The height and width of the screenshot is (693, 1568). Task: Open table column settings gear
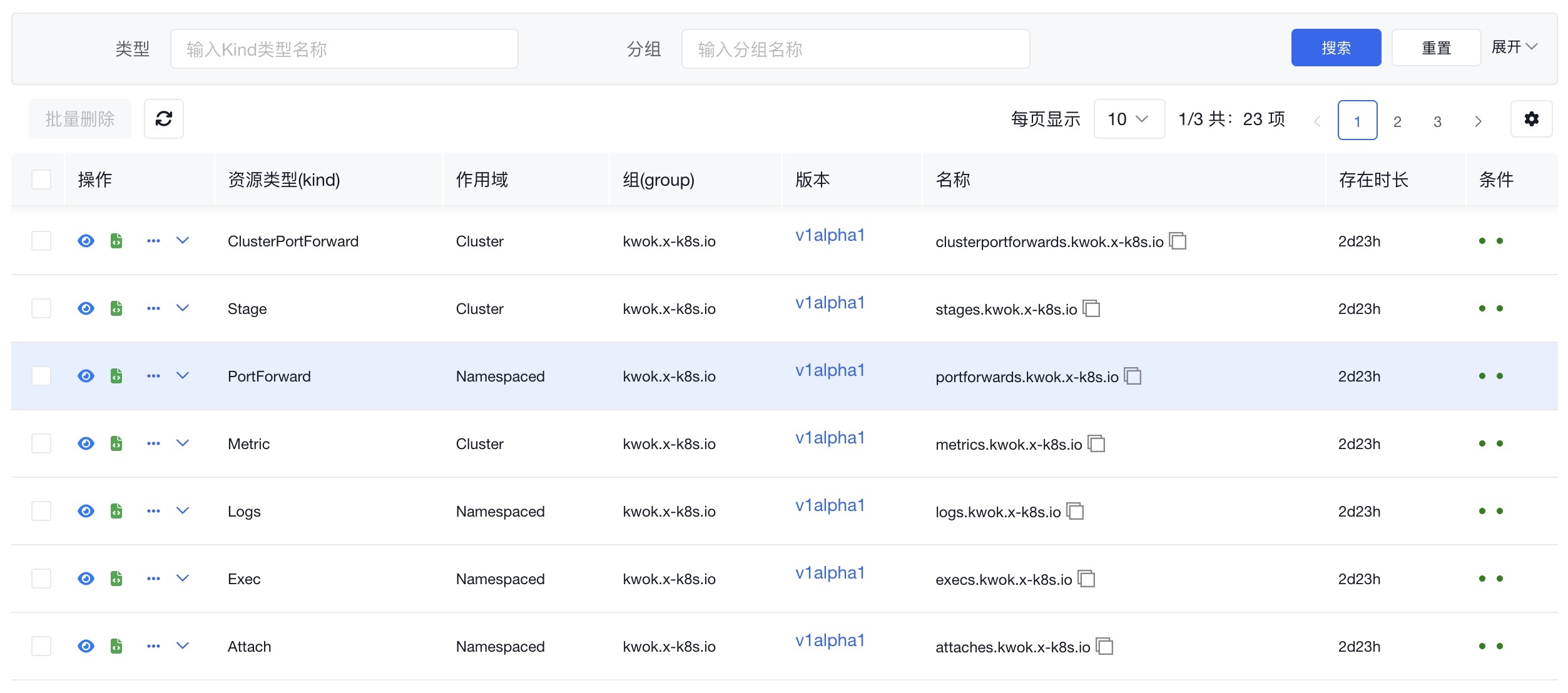[1531, 119]
